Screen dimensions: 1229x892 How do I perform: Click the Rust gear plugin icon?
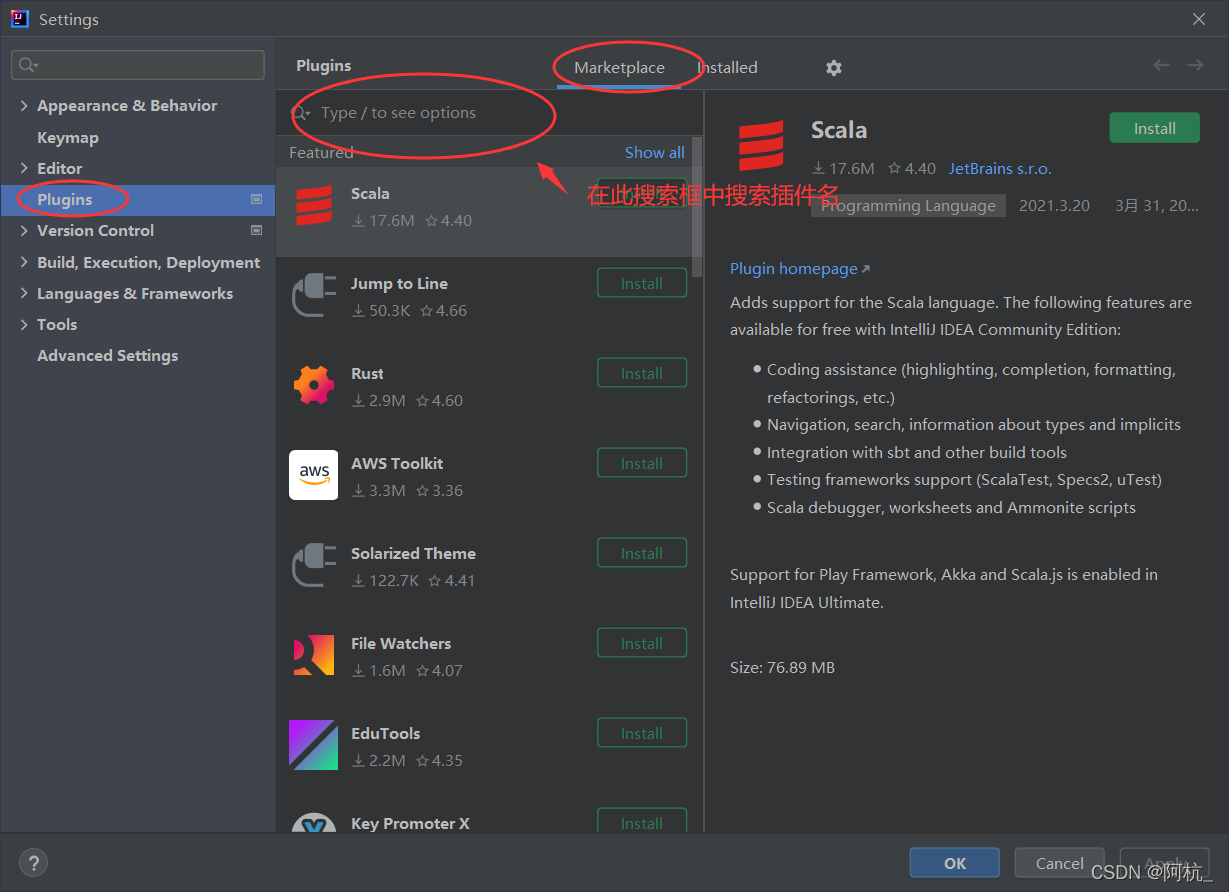314,385
